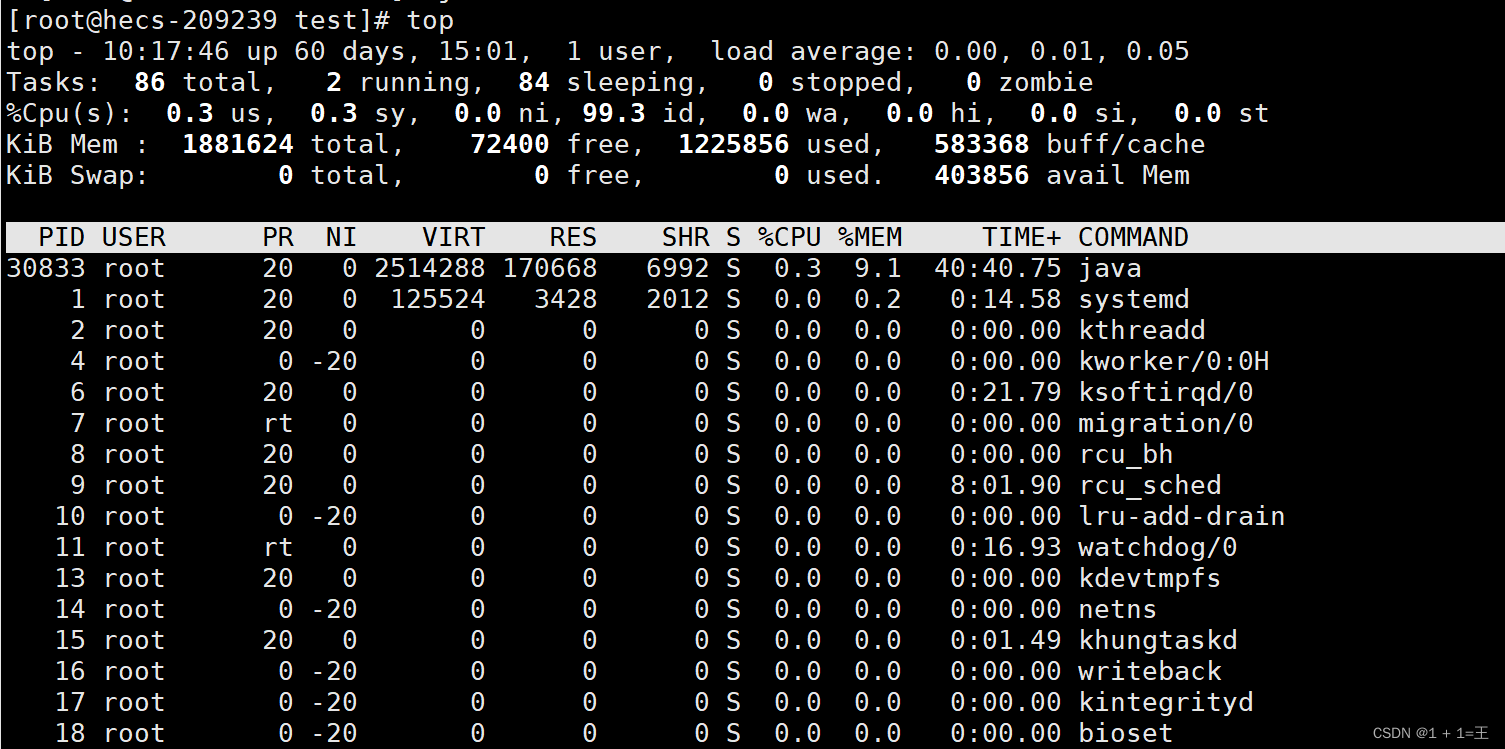Image resolution: width=1505 pixels, height=749 pixels.
Task: Click bioset process name
Action: pyautogui.click(x=1125, y=734)
